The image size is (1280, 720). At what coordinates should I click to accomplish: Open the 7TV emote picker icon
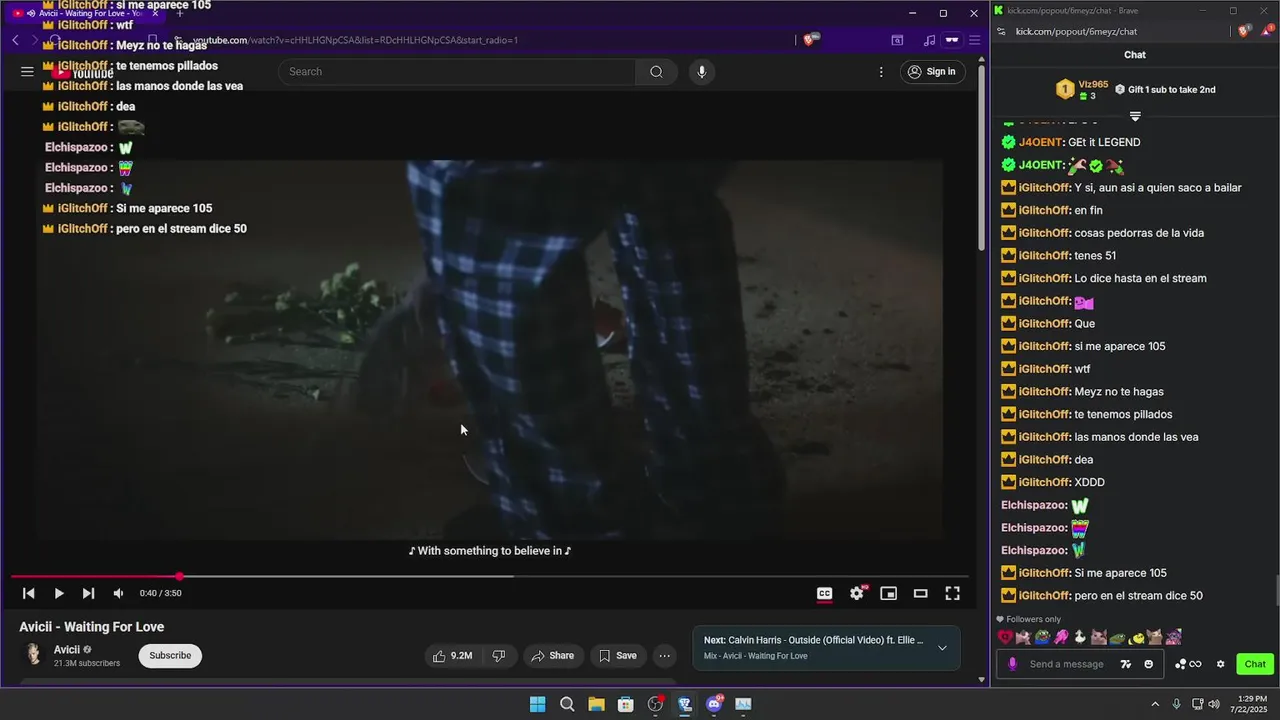[x=1126, y=664]
